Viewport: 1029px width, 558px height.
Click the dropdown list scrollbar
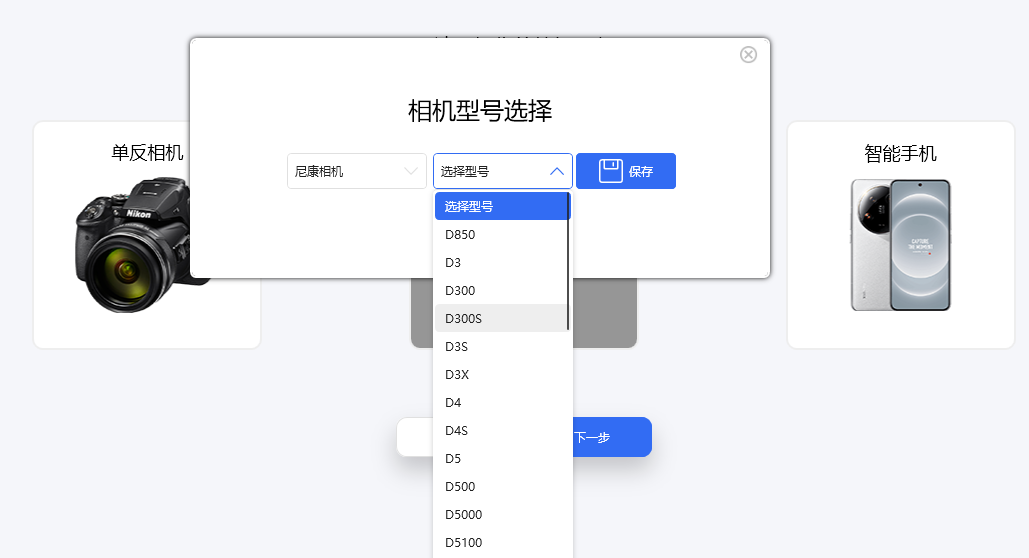(x=568, y=261)
